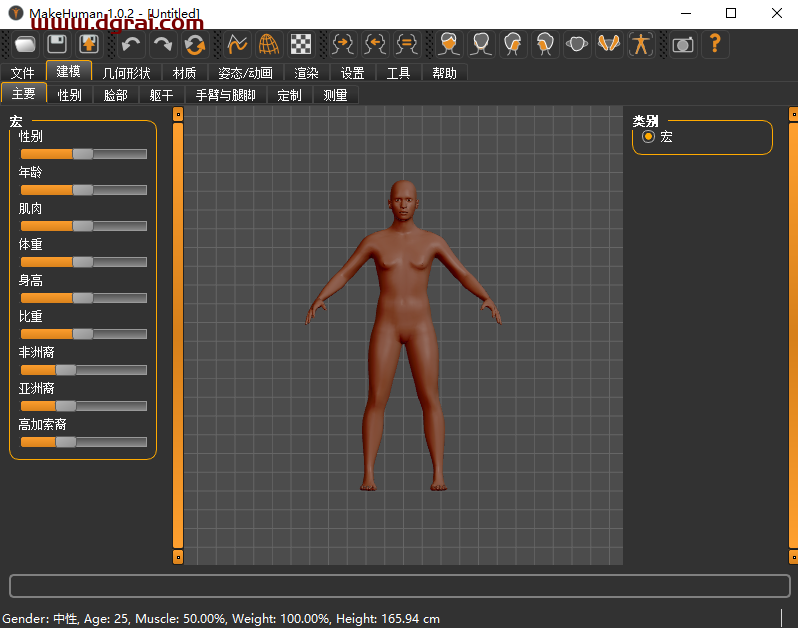798x628 pixels.
Task: Click the 亚洲裔 slider handle
Action: [x=66, y=406]
